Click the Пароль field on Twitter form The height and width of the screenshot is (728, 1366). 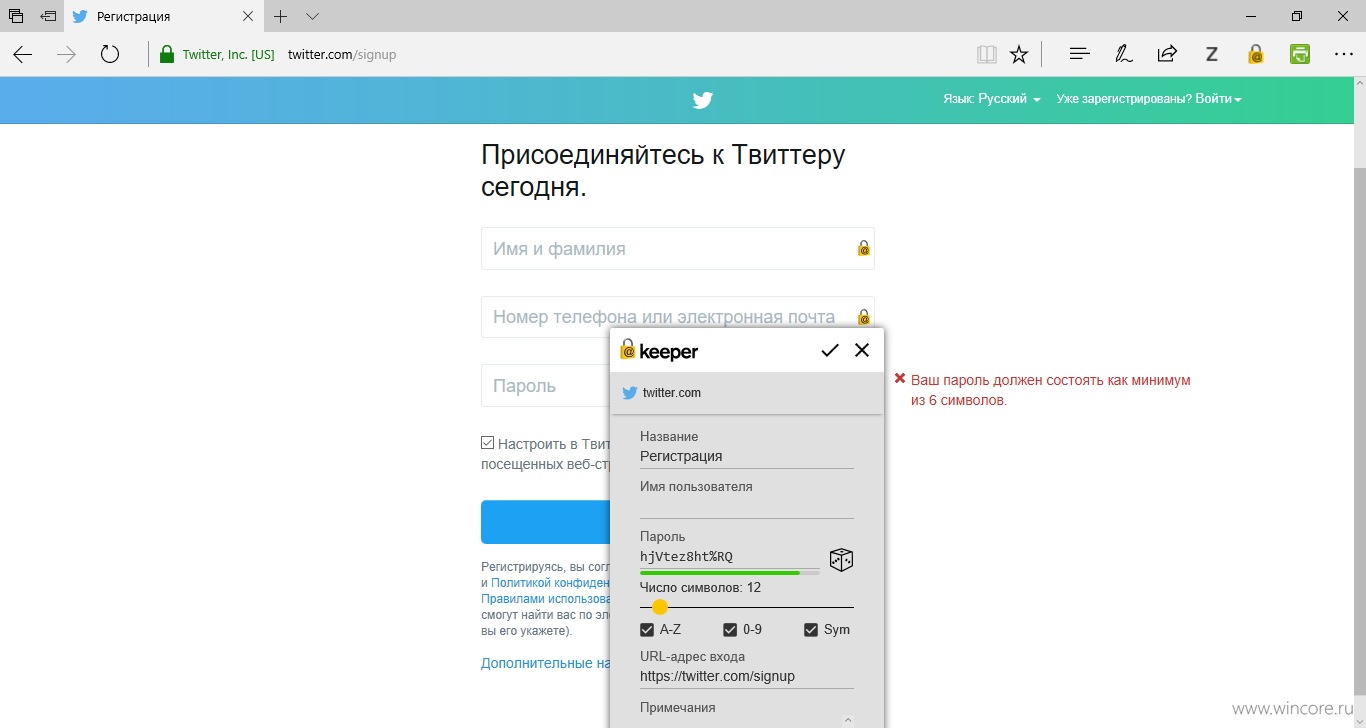pos(546,386)
